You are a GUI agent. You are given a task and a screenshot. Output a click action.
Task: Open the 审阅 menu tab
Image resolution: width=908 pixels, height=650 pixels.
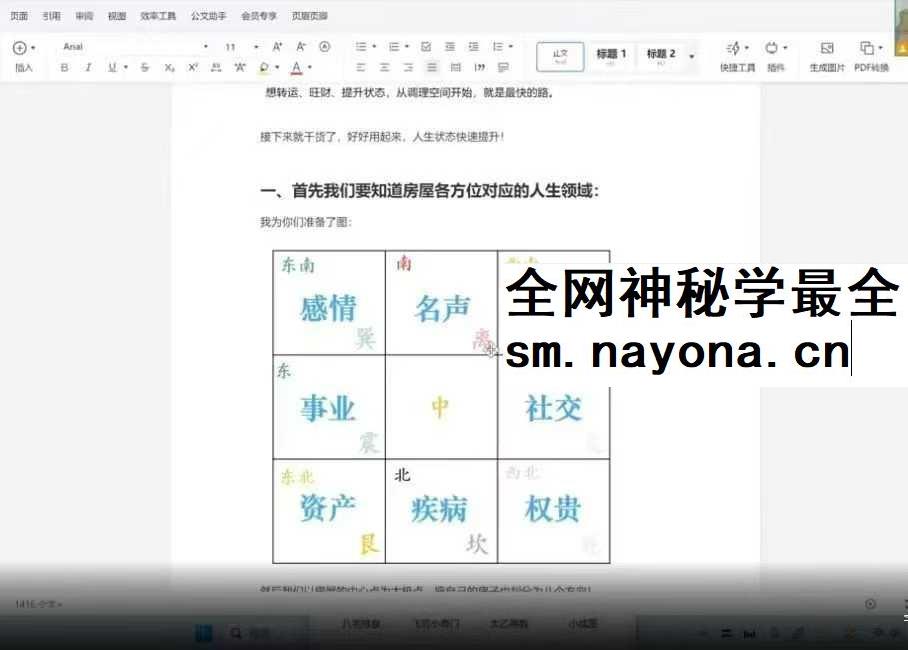pos(85,16)
